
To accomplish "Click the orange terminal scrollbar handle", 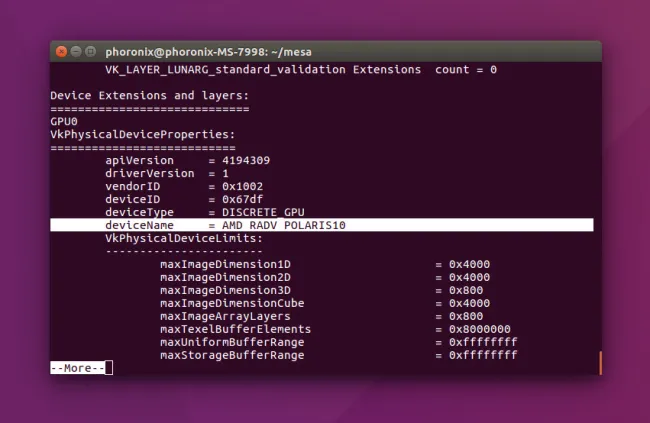I will pyautogui.click(x=600, y=363).
